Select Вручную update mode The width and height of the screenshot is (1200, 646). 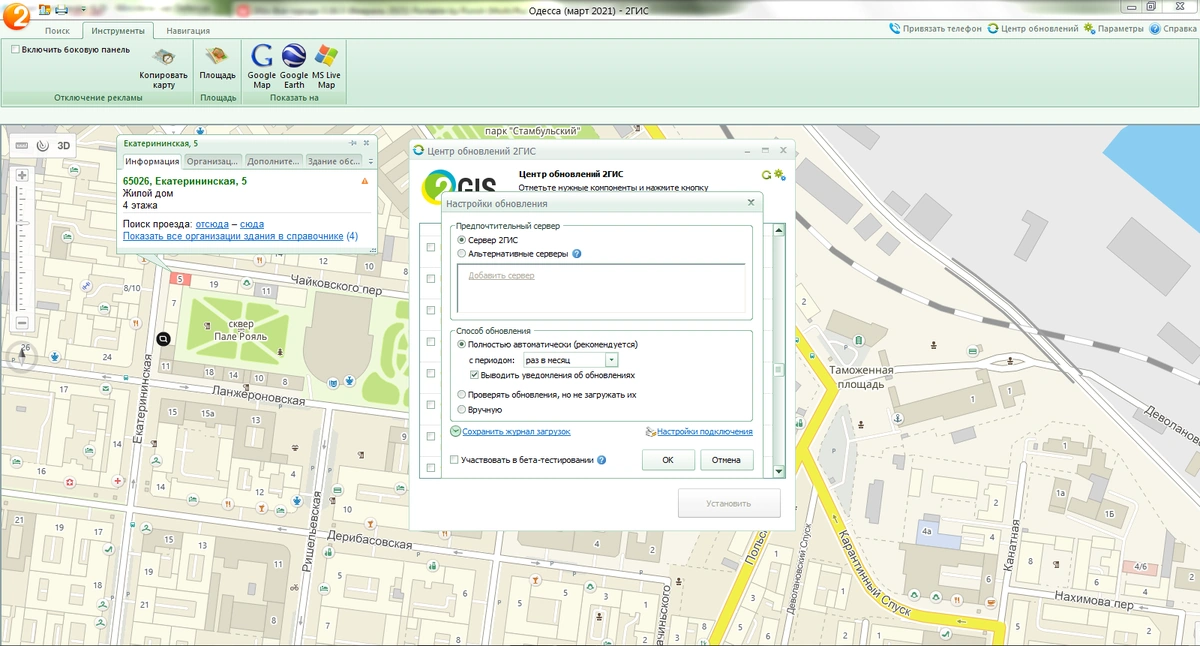click(461, 410)
